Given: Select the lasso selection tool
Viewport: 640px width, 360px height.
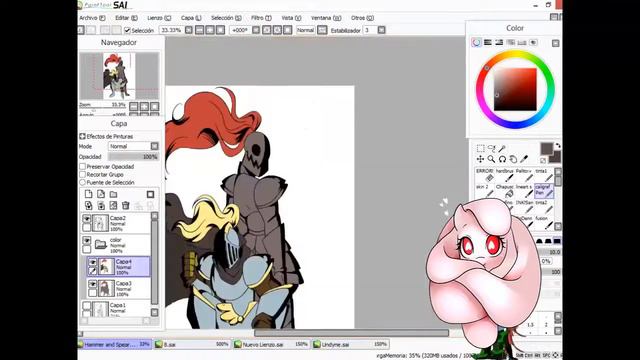Looking at the screenshot, I should [x=491, y=148].
